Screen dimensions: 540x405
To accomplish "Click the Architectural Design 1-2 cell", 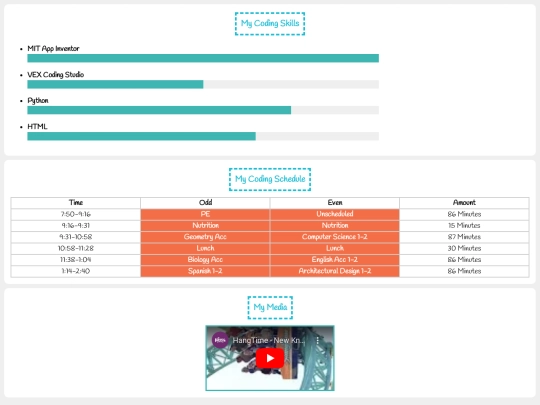I will click(x=335, y=271).
